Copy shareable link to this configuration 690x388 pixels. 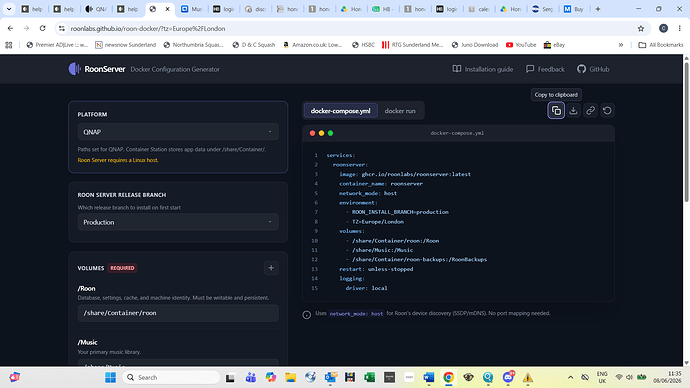point(590,110)
